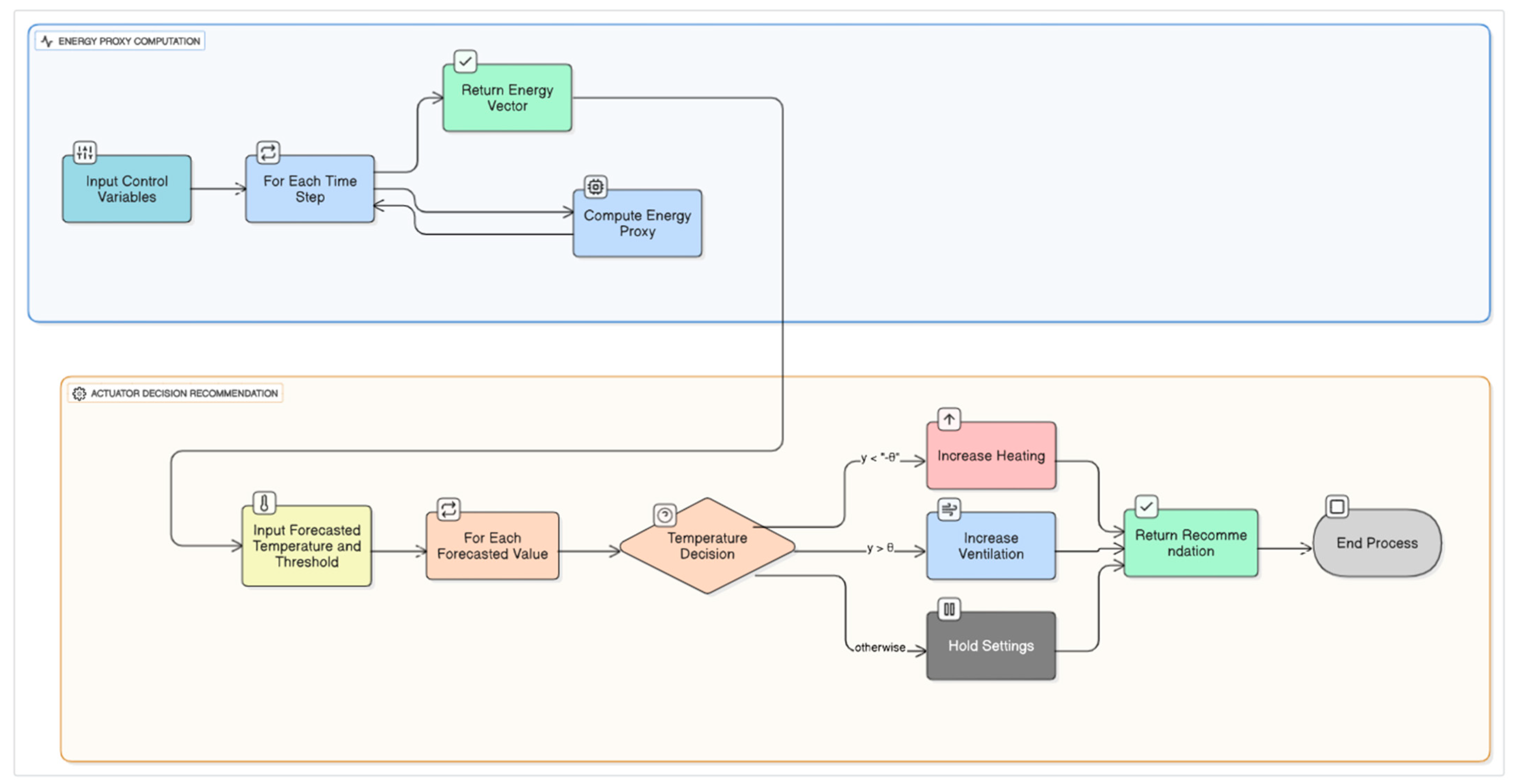The image size is (1513, 784).
Task: Click the chip icon above Compute Energy Proxy
Action: pyautogui.click(x=595, y=187)
